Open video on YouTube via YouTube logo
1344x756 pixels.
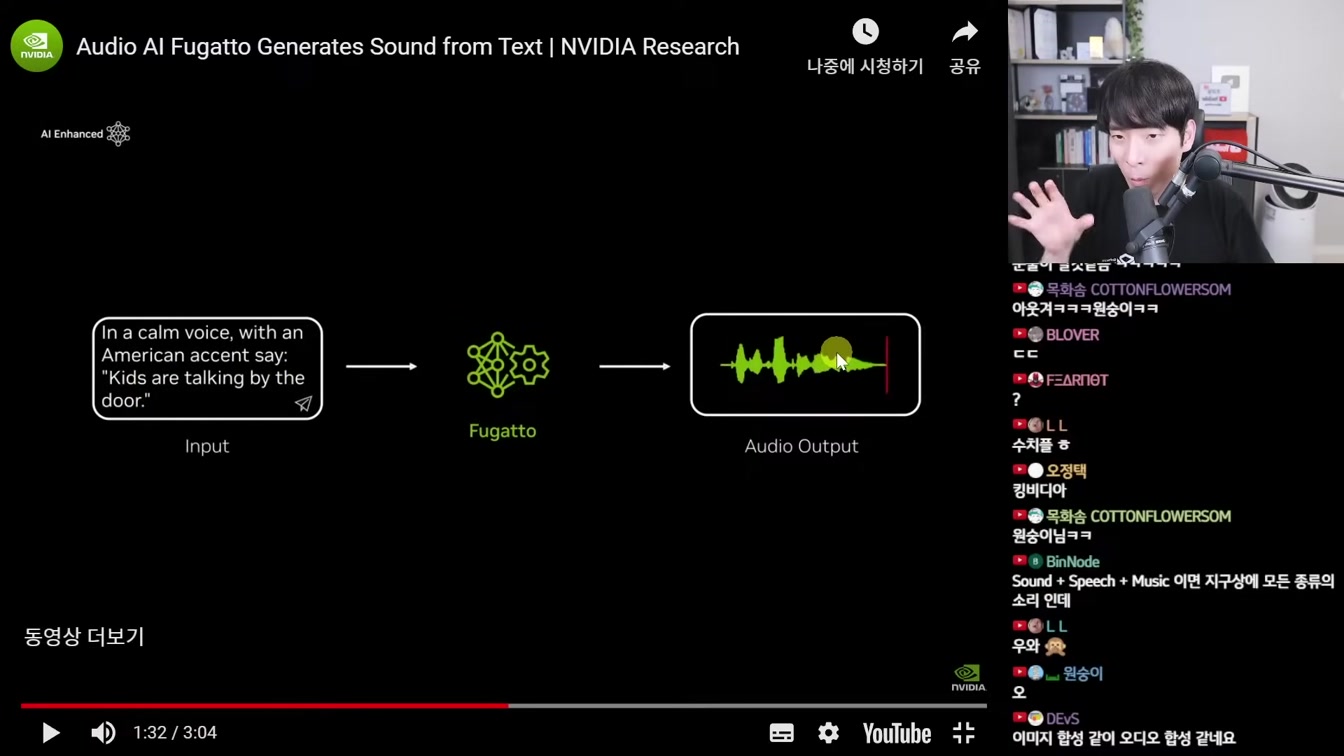897,733
